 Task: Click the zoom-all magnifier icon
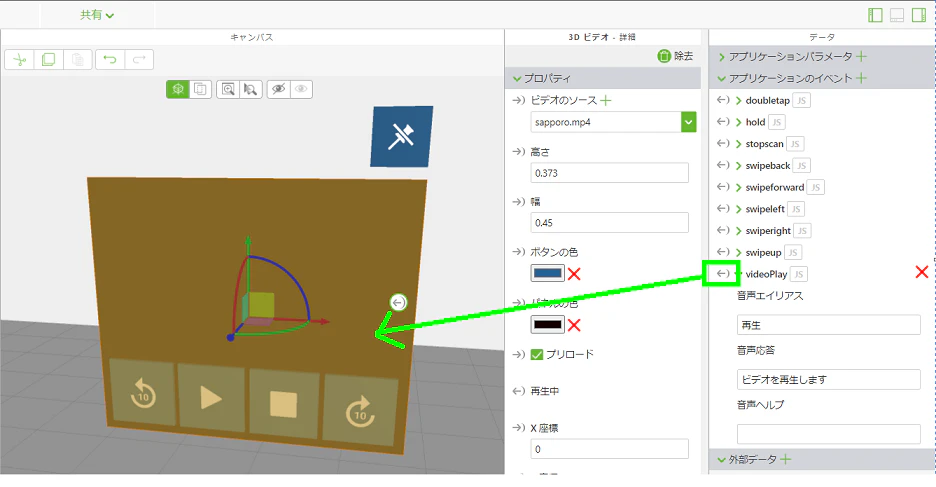(x=228, y=90)
